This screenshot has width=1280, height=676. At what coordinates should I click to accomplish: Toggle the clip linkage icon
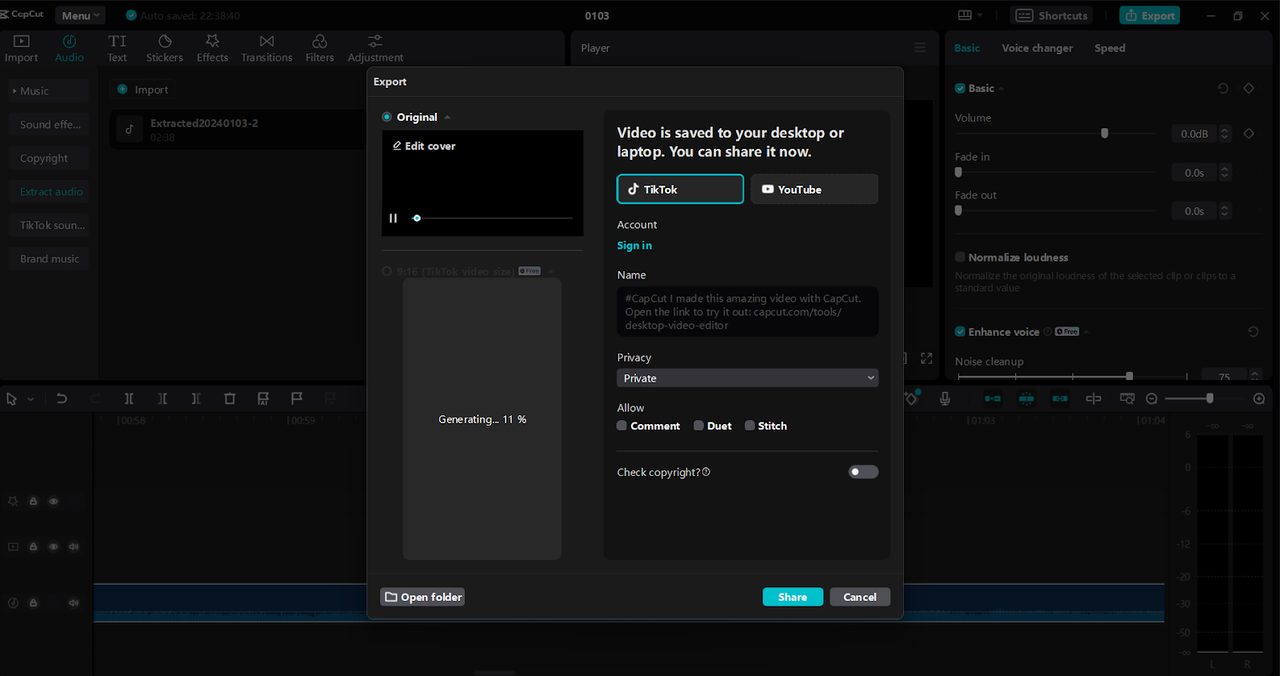click(1059, 398)
